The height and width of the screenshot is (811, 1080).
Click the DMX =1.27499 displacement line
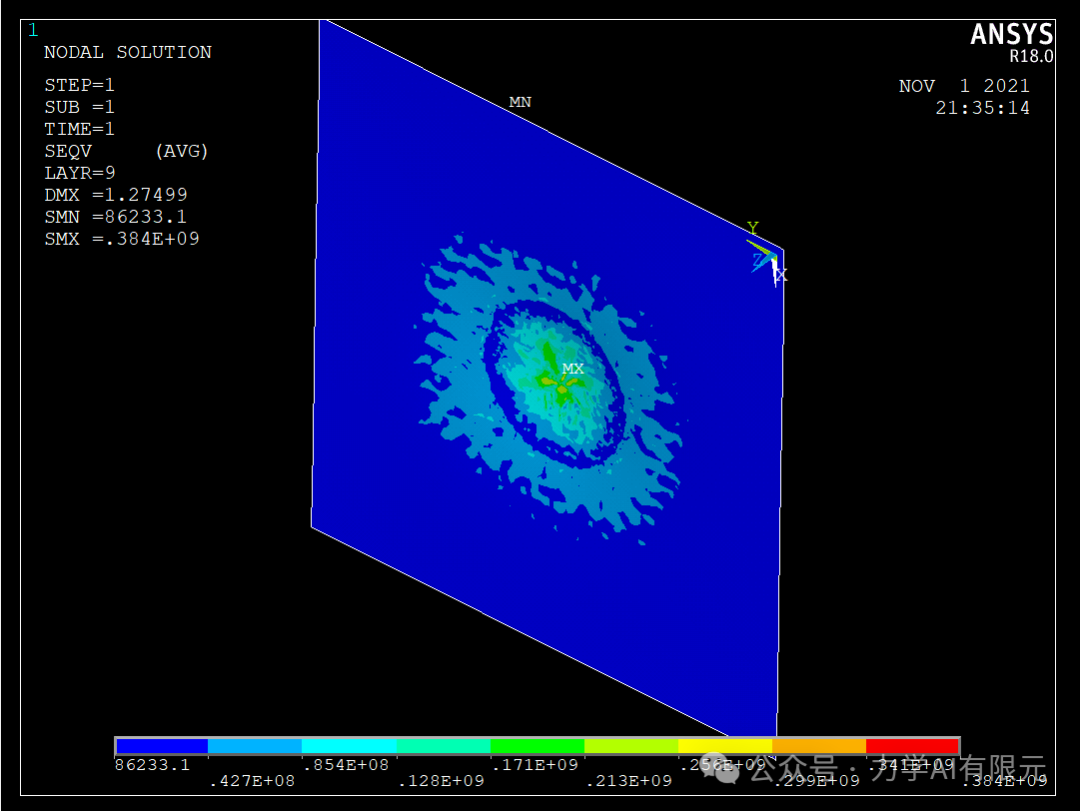pyautogui.click(x=116, y=195)
